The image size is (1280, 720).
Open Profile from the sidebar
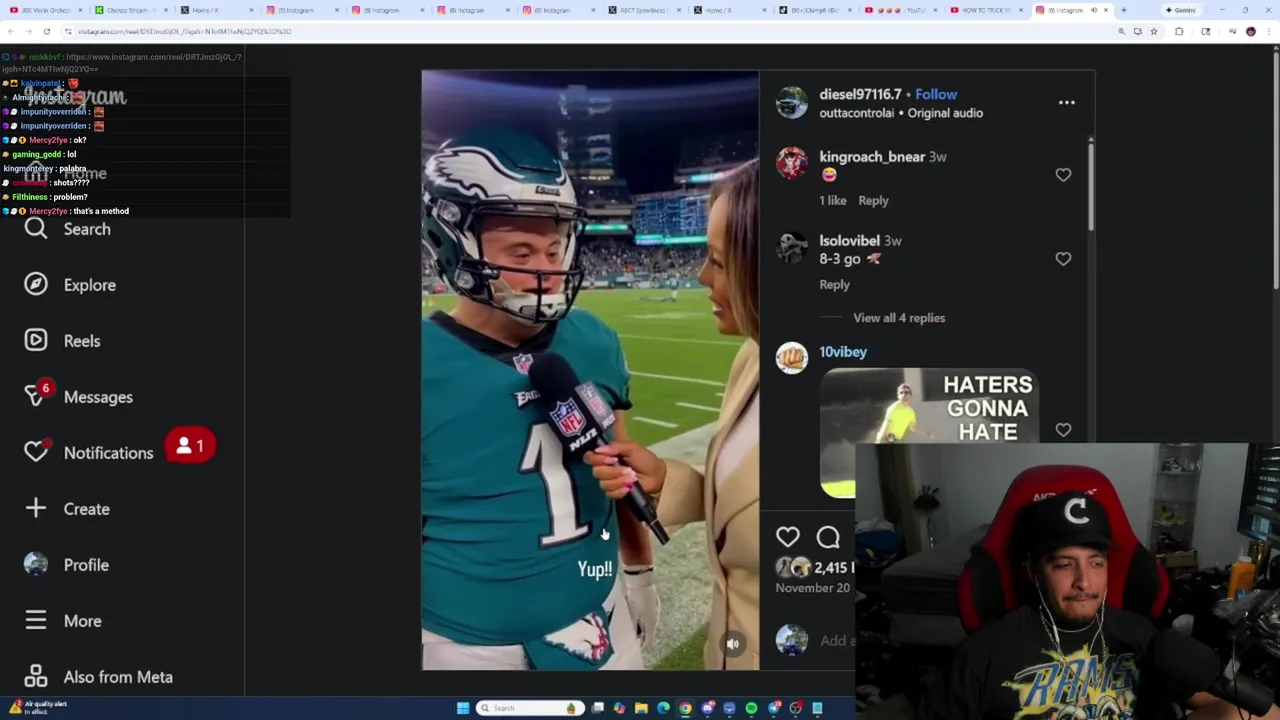click(x=66, y=565)
